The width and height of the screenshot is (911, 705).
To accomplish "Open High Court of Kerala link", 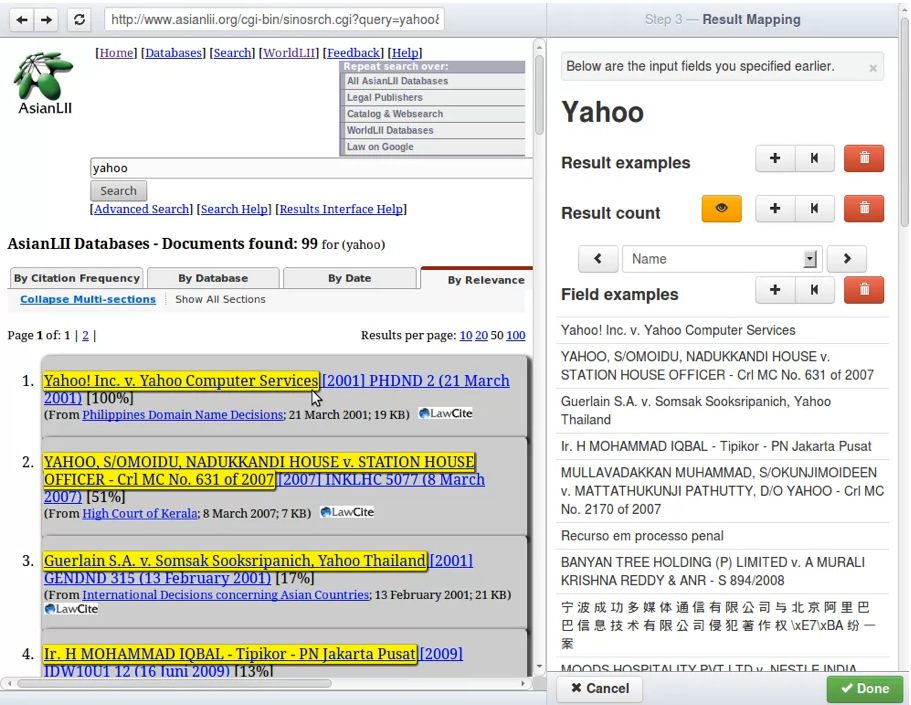I will pos(140,514).
